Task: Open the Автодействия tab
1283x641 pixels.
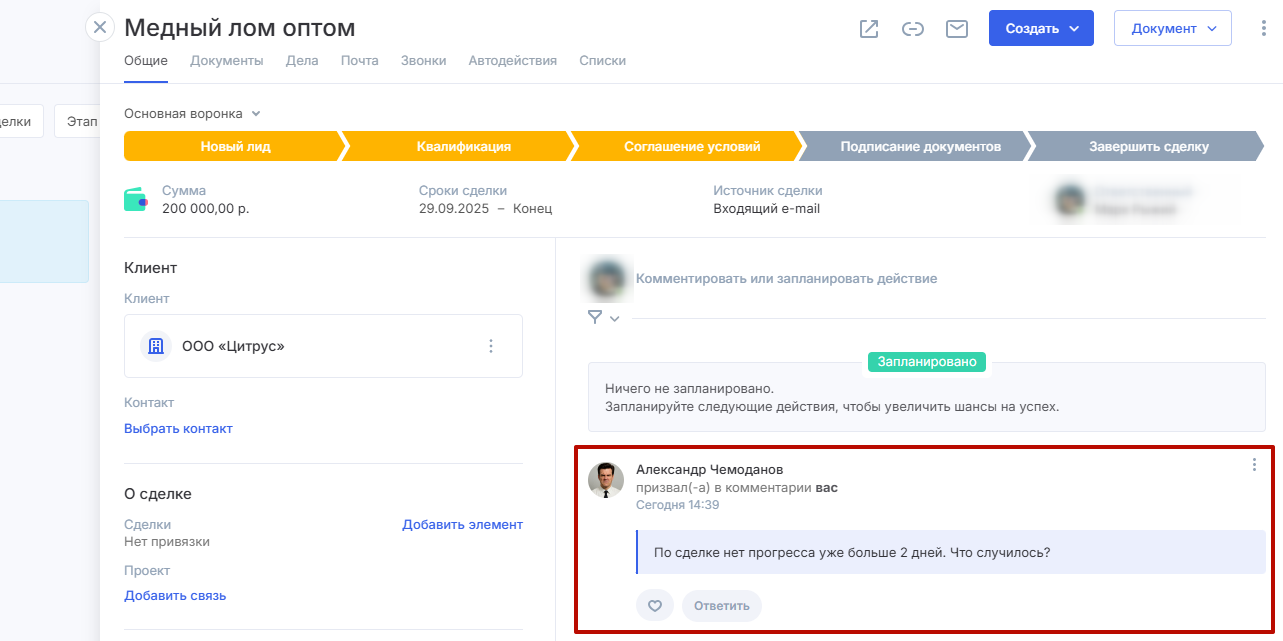Action: 512,61
